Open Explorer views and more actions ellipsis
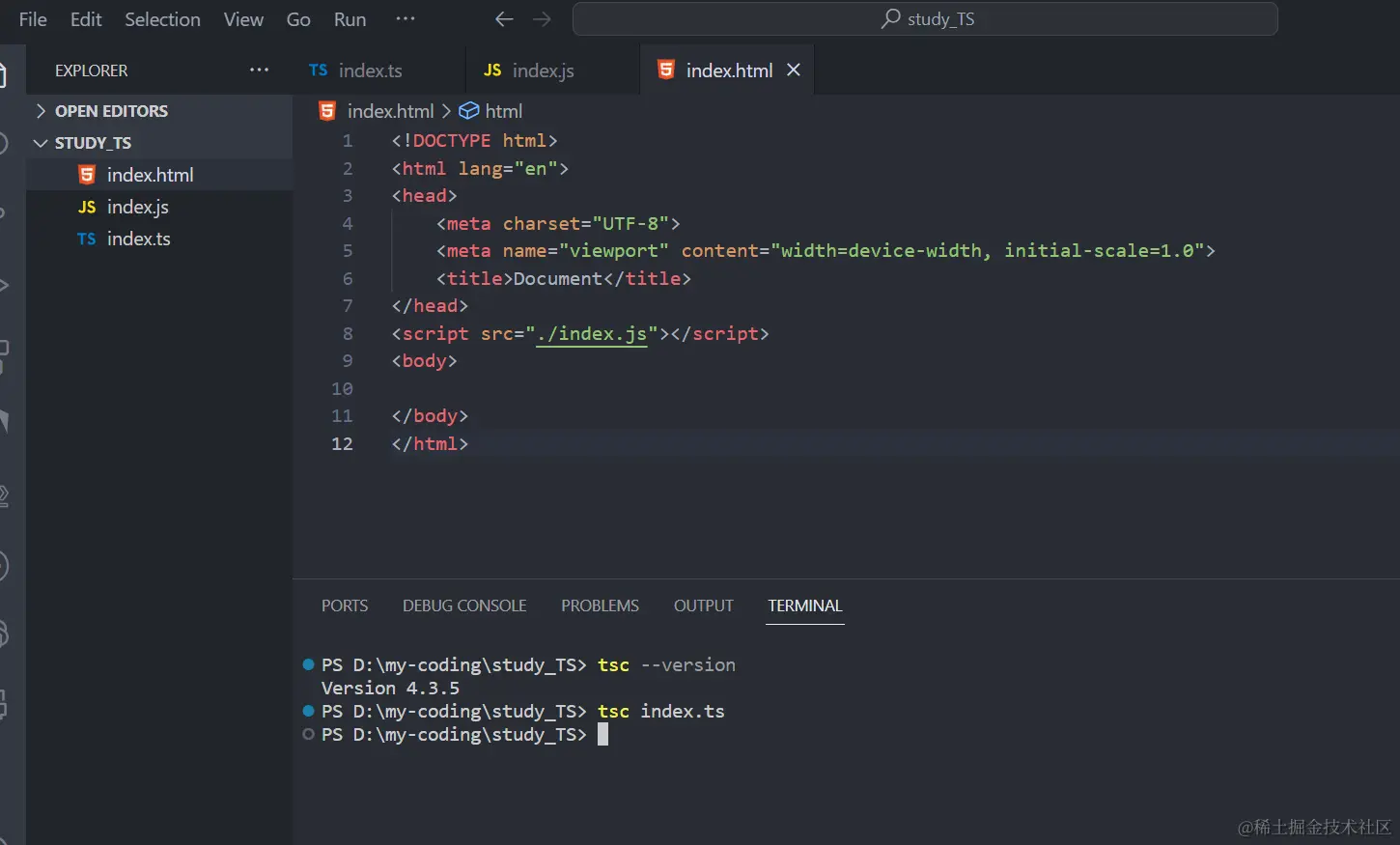This screenshot has width=1400, height=845. tap(259, 70)
